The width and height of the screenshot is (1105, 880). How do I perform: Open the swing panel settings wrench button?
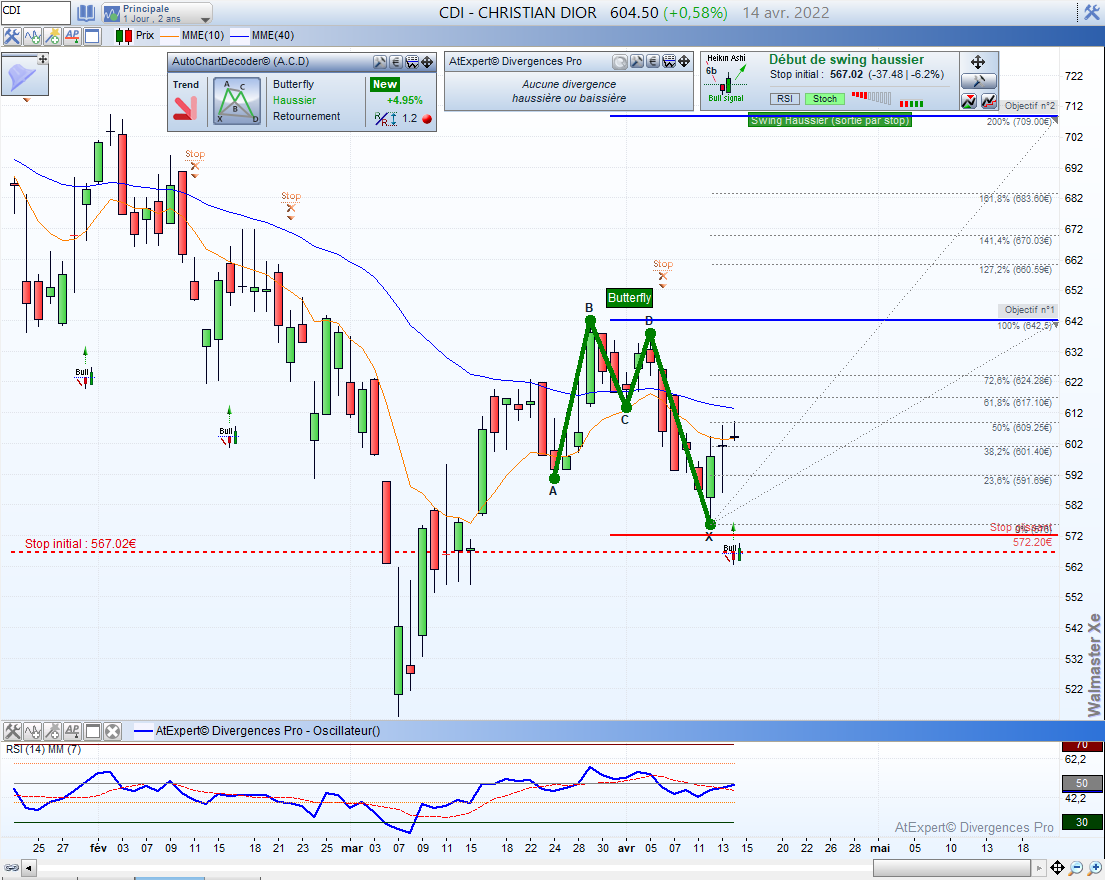(979, 81)
